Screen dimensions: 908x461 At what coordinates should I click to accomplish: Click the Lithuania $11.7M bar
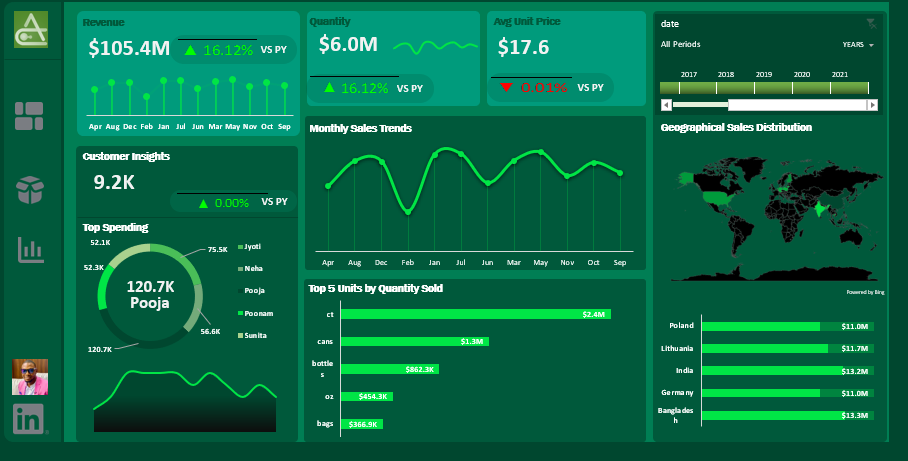click(764, 349)
